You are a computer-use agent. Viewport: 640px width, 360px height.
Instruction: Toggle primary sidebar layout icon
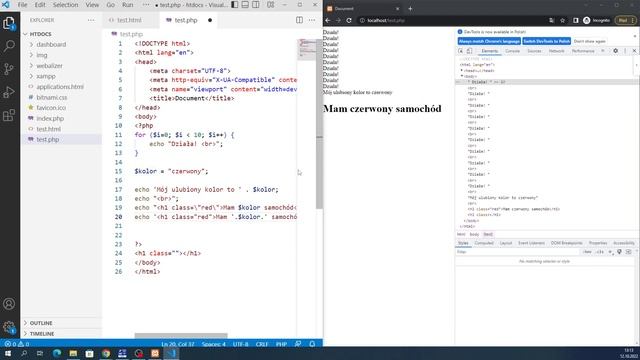[235, 5]
